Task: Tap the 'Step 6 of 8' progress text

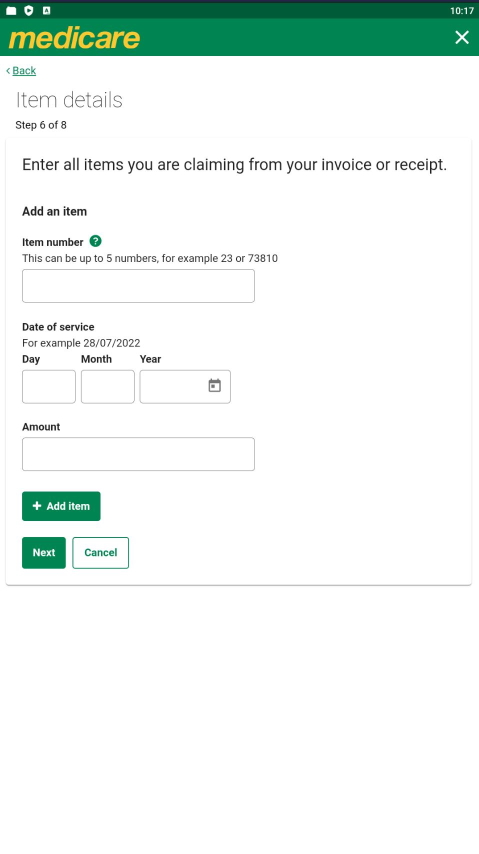Action: click(x=41, y=125)
